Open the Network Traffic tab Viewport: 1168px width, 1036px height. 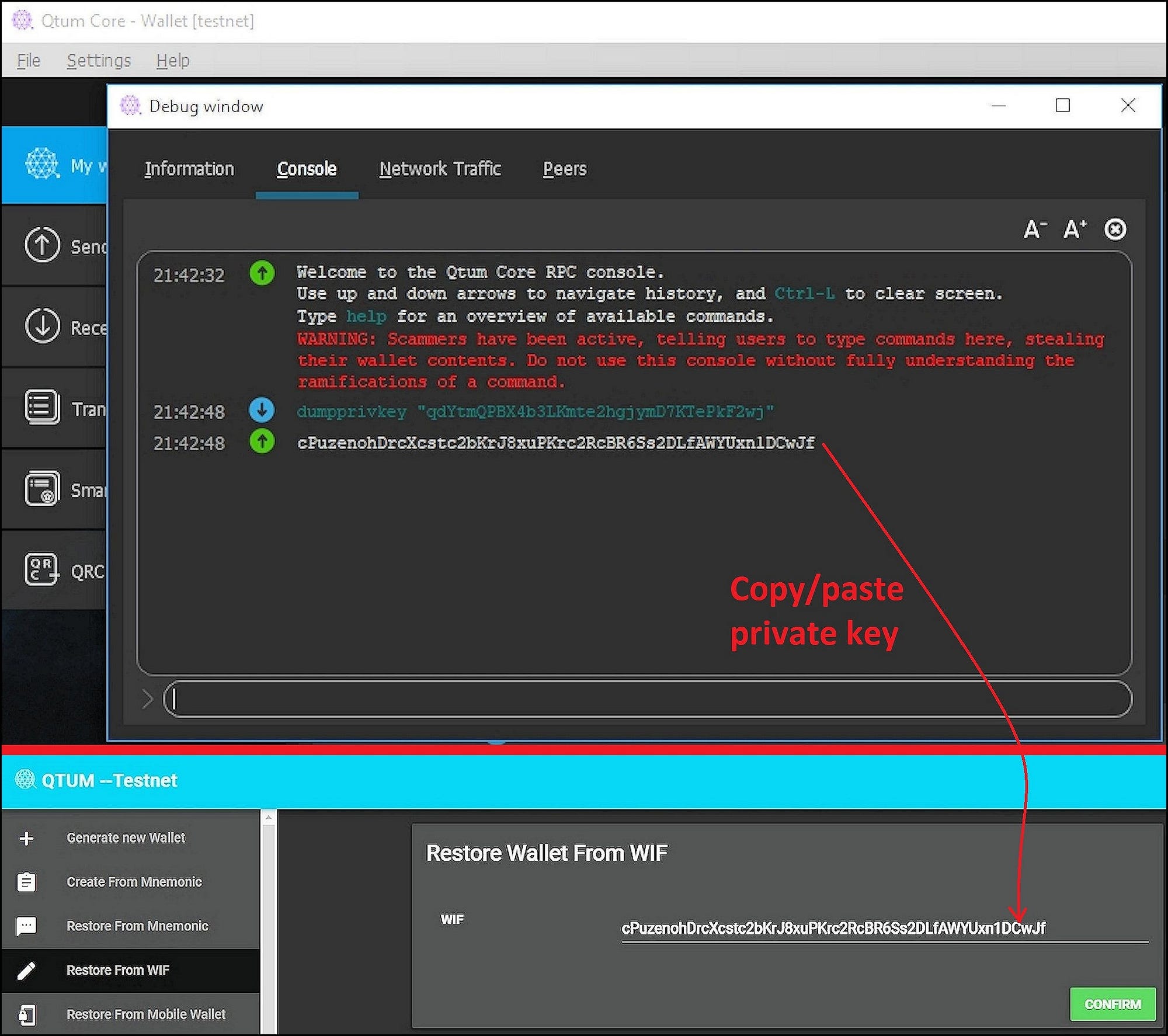[440, 169]
